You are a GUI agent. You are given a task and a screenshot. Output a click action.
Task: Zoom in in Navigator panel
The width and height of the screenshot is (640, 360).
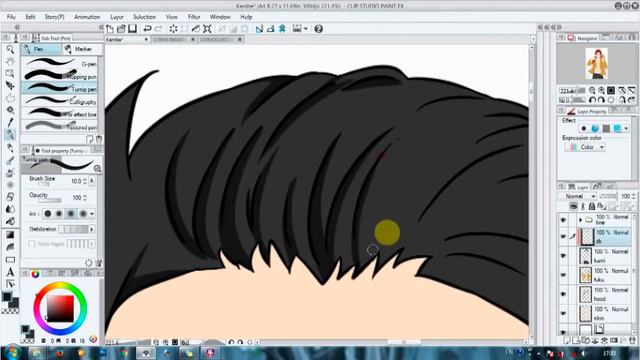(x=602, y=91)
